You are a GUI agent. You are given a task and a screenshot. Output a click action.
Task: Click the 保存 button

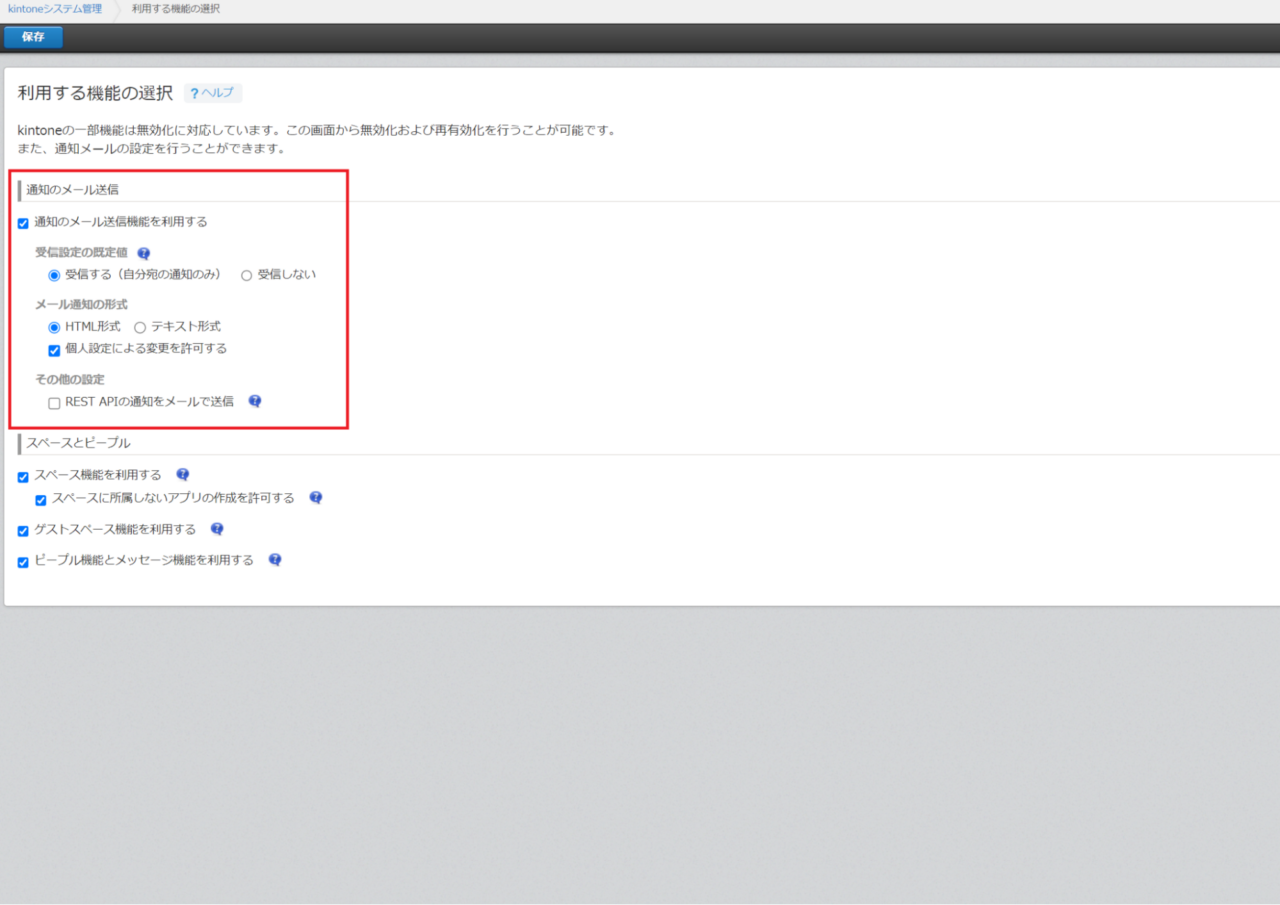[x=33, y=37]
